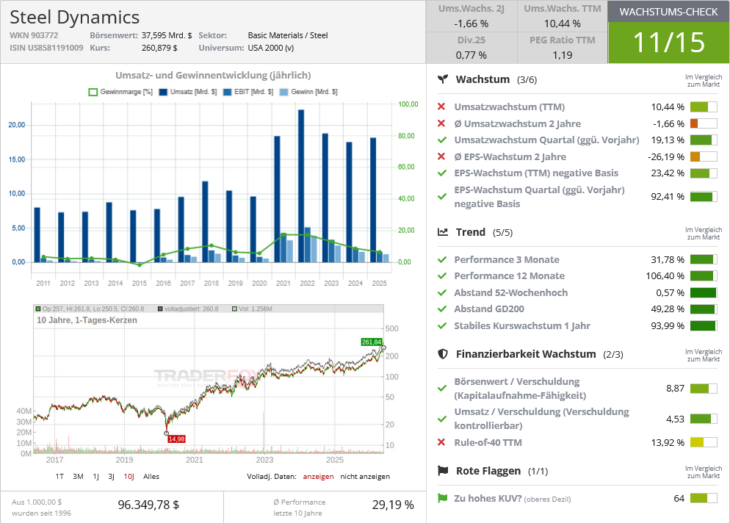Click green check next to EPS-Wachstum (TTM)

442,173
